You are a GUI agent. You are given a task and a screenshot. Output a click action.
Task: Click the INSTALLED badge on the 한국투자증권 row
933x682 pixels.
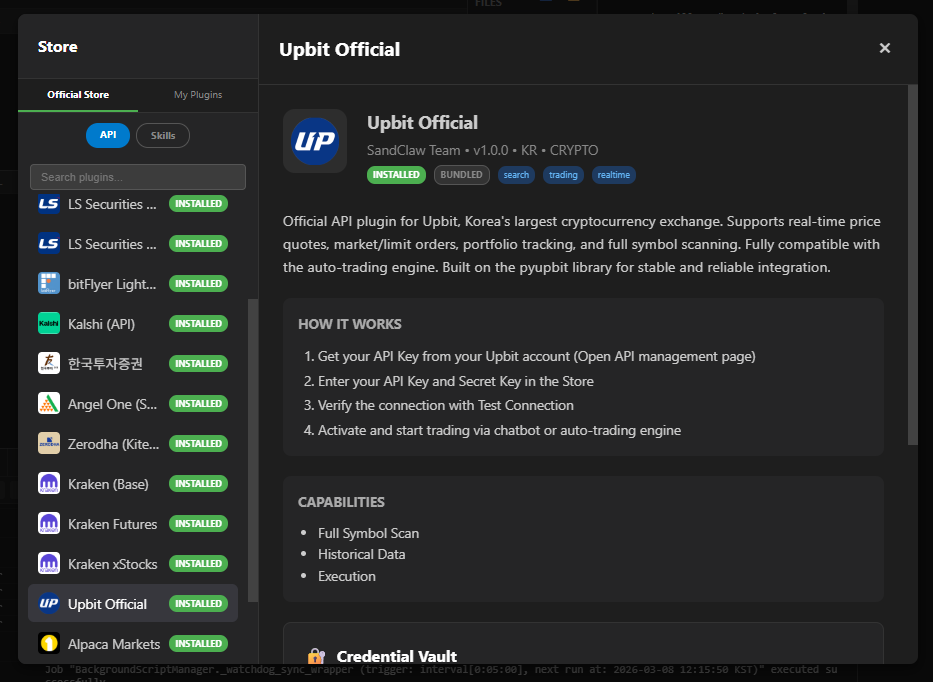[x=198, y=363]
